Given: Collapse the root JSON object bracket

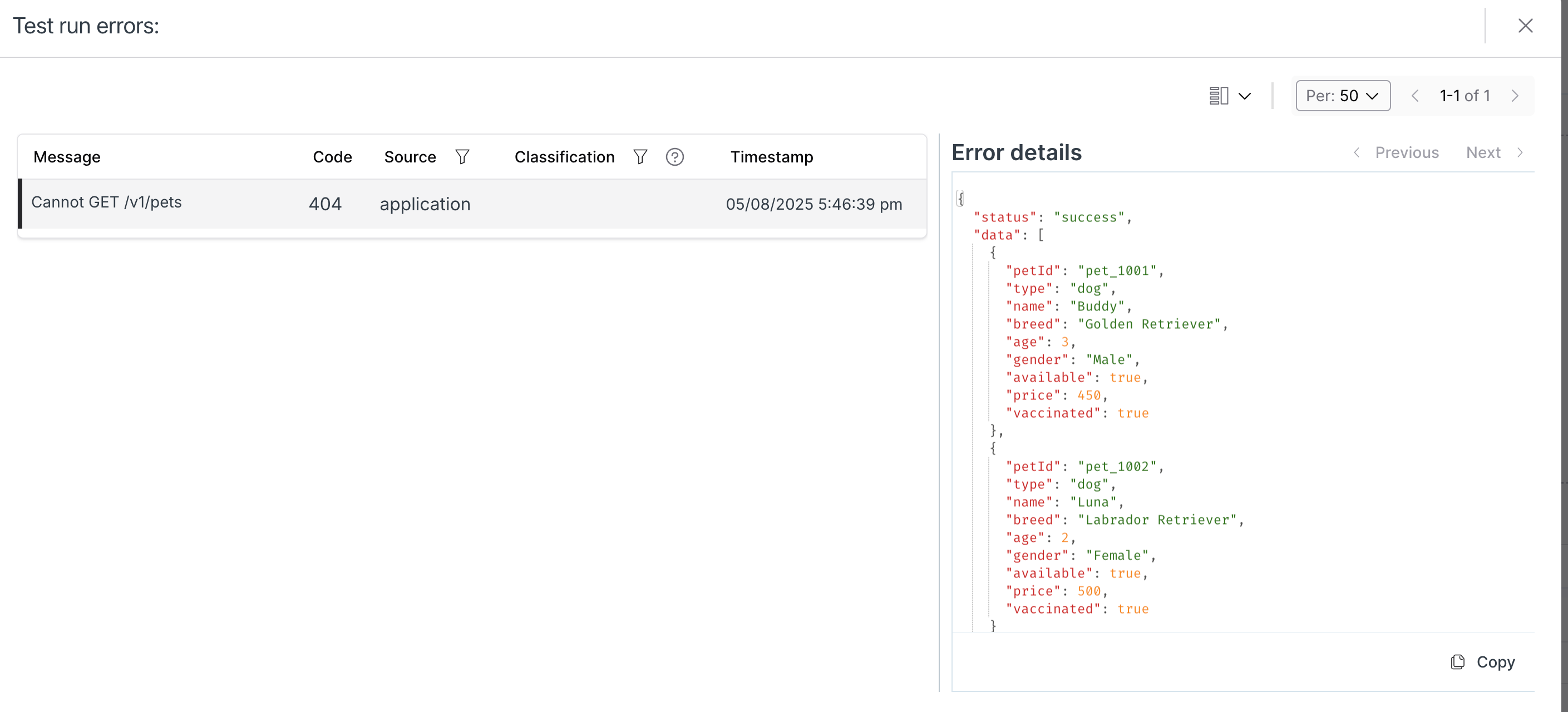Looking at the screenshot, I should pyautogui.click(x=960, y=199).
